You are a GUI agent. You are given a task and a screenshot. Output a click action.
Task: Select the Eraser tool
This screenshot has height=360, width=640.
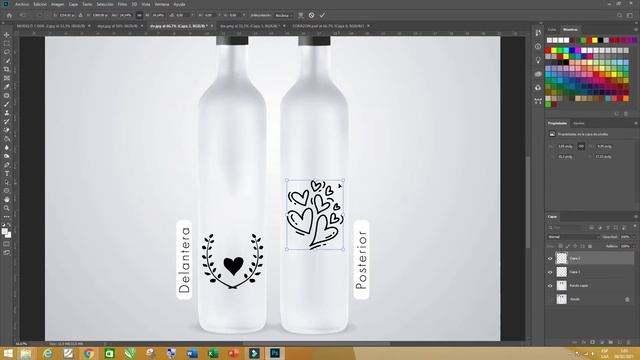(7, 130)
